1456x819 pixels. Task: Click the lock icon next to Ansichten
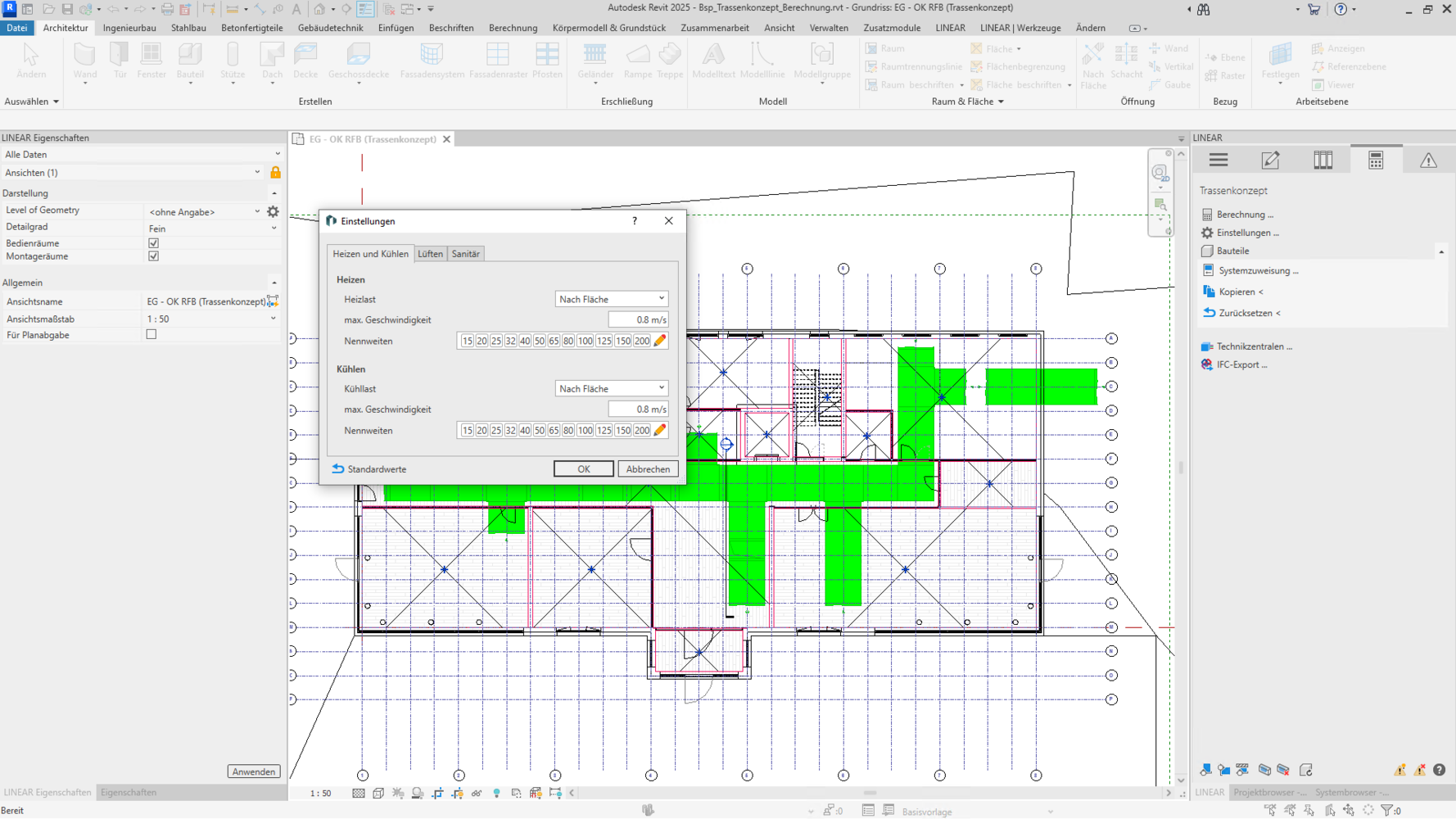click(276, 173)
